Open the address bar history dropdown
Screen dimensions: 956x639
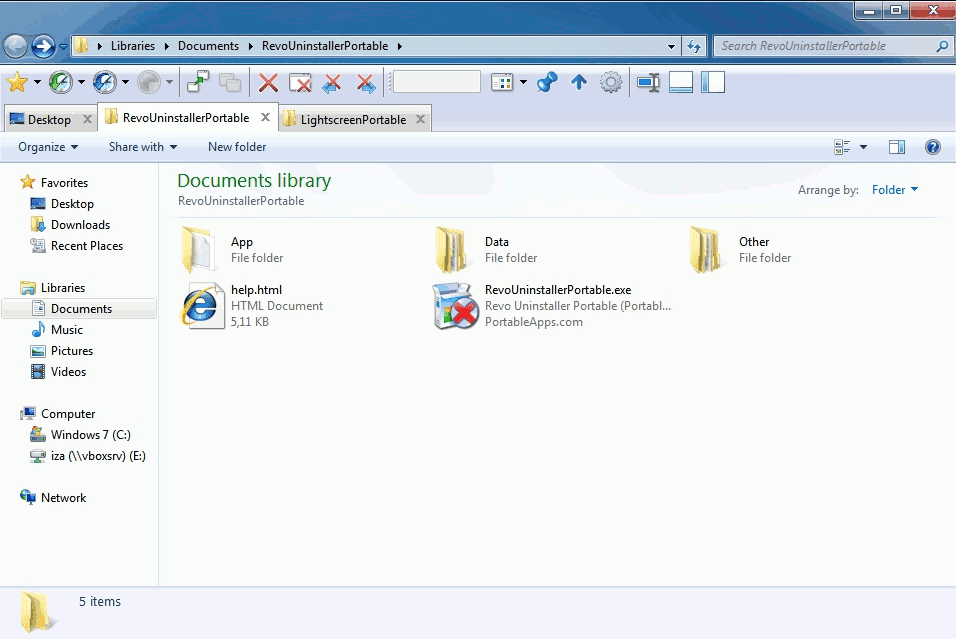pos(671,46)
